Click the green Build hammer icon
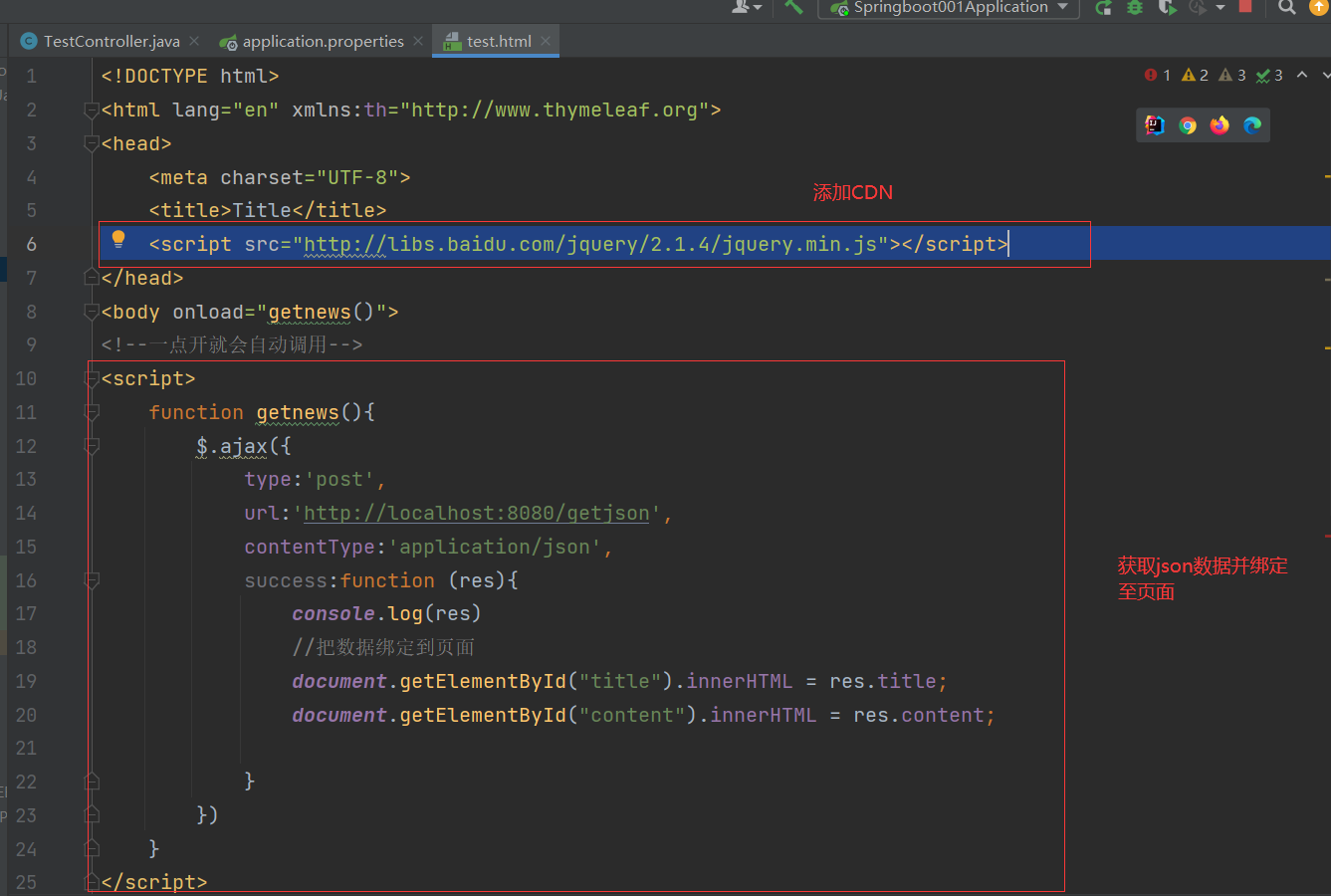 coord(793,7)
